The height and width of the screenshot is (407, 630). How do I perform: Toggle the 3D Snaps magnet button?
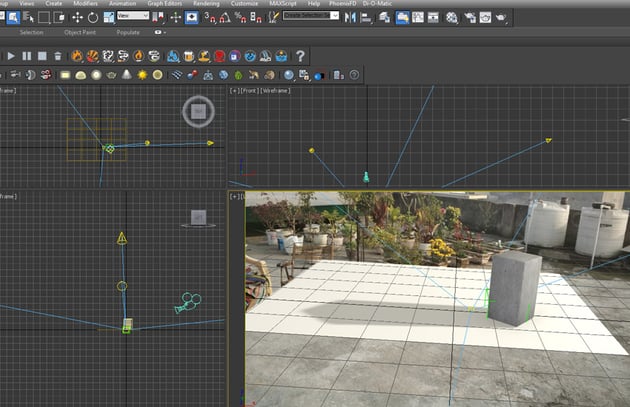click(x=209, y=17)
